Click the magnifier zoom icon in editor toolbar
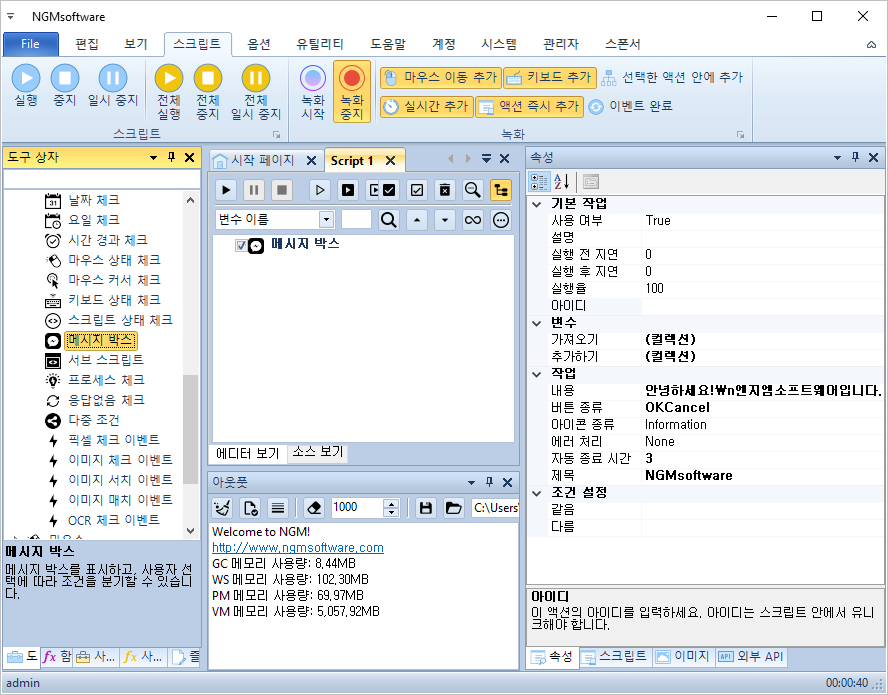 click(472, 190)
